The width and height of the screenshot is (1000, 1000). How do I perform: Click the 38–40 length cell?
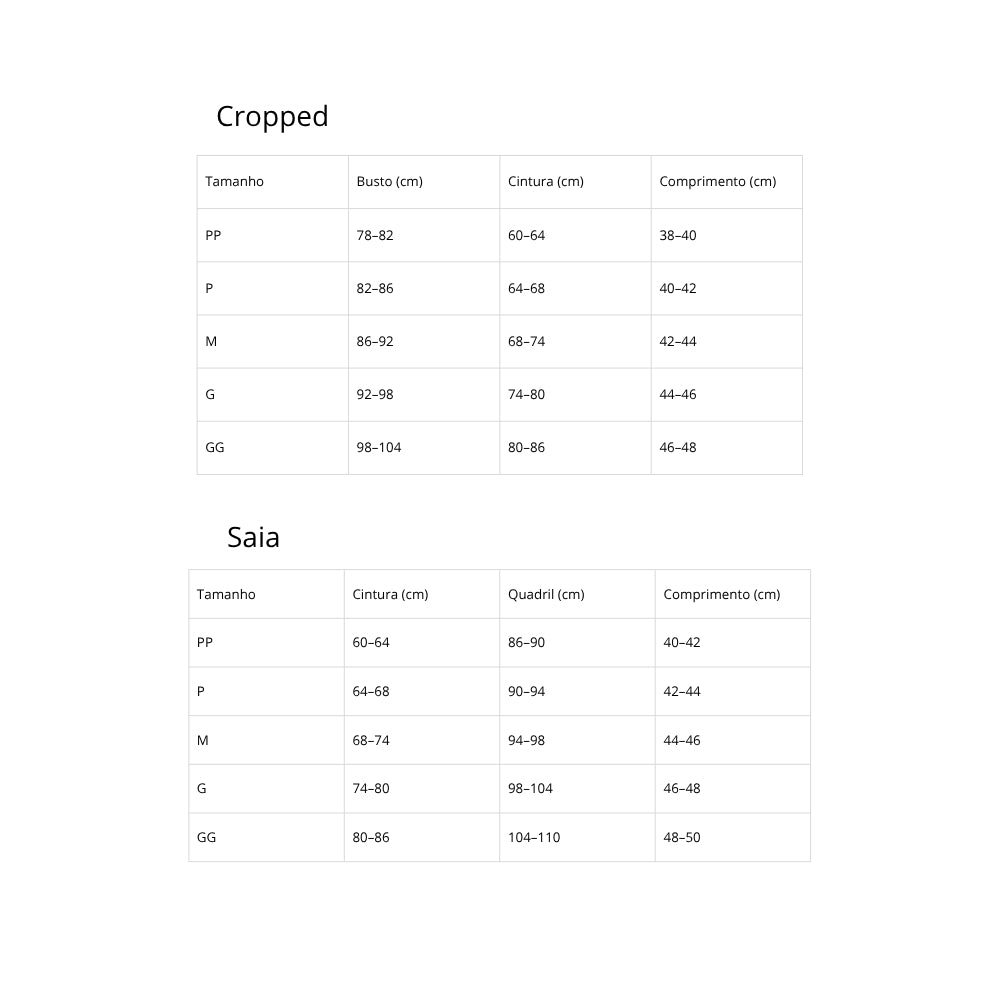(678, 236)
